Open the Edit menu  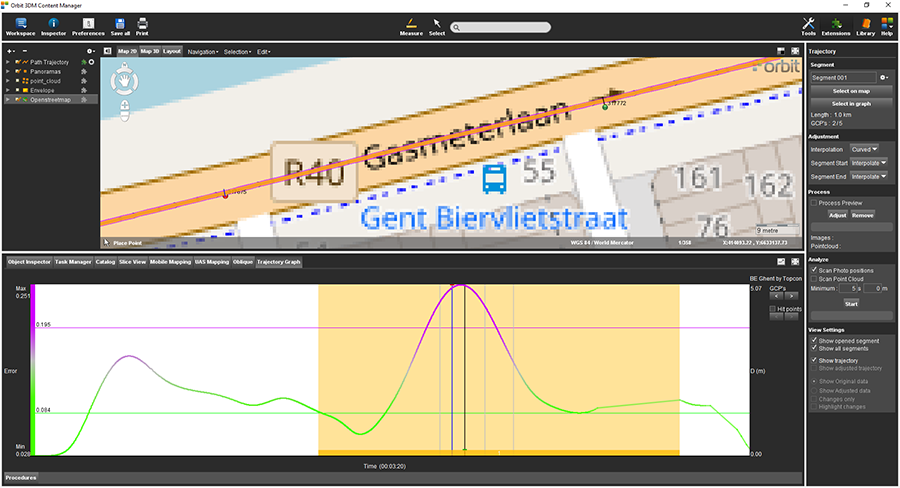click(263, 52)
